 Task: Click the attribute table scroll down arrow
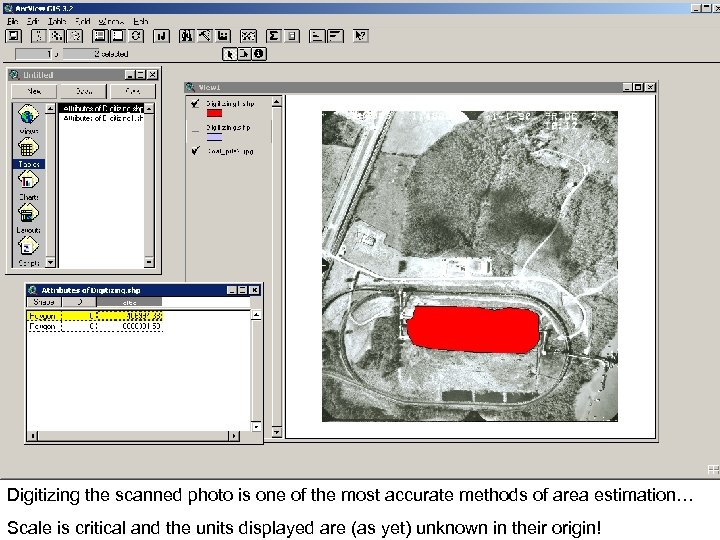click(256, 427)
